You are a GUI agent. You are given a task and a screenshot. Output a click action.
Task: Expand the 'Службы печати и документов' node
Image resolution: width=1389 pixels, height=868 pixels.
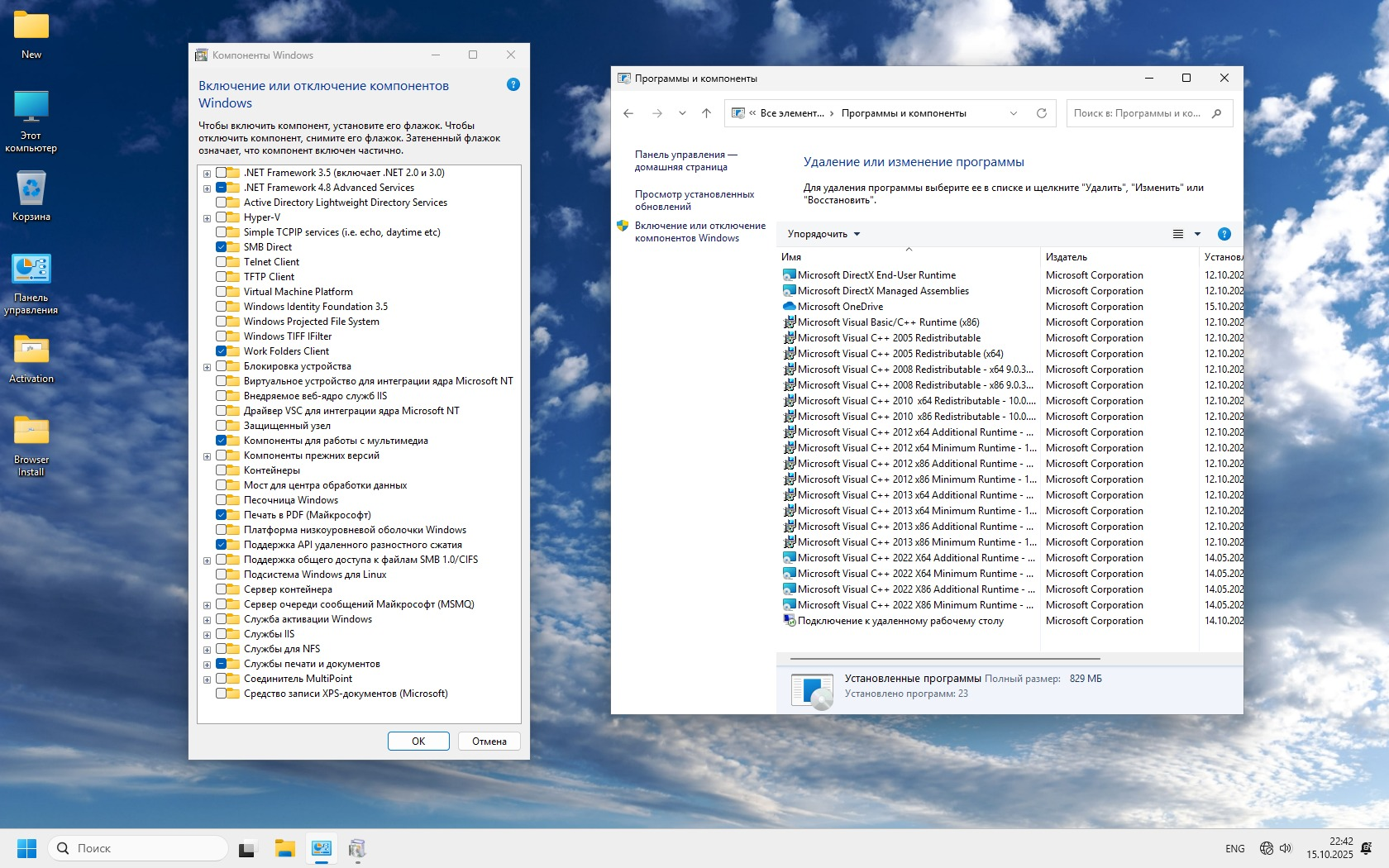pyautogui.click(x=207, y=665)
